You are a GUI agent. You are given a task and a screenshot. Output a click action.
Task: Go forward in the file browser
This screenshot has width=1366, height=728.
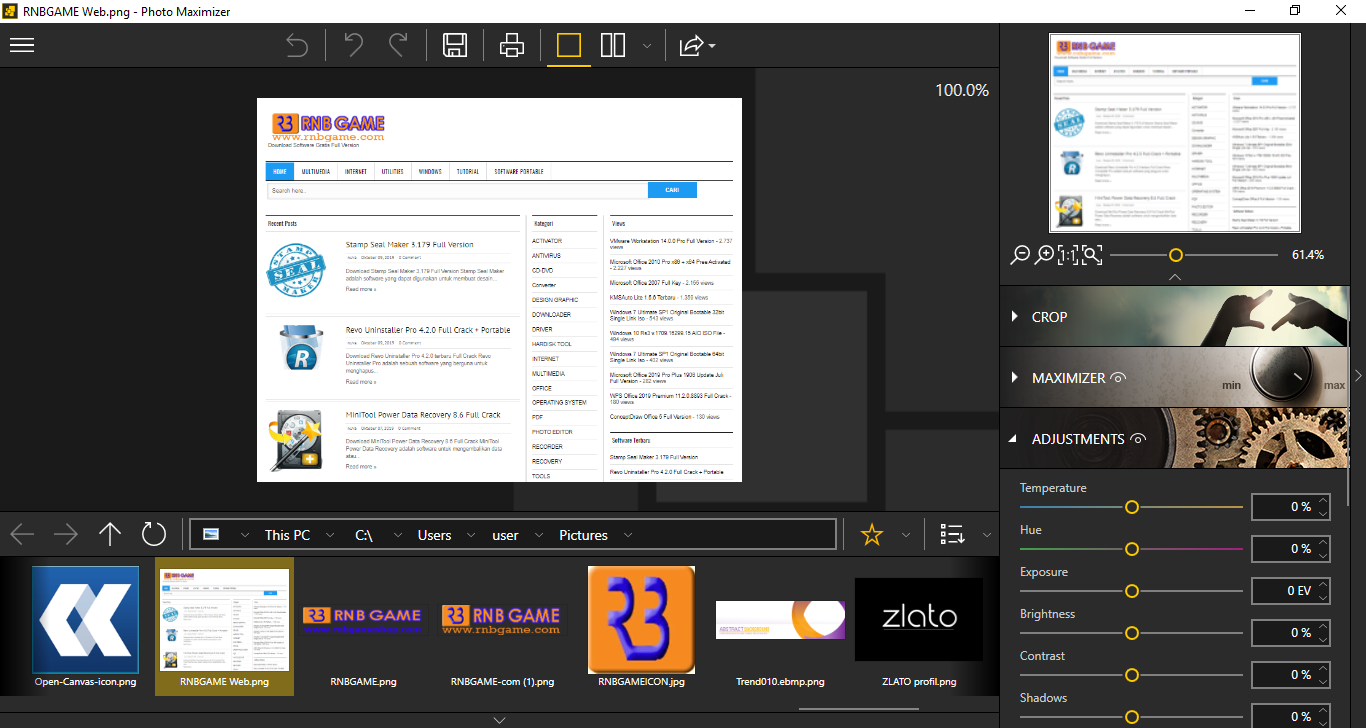point(66,535)
